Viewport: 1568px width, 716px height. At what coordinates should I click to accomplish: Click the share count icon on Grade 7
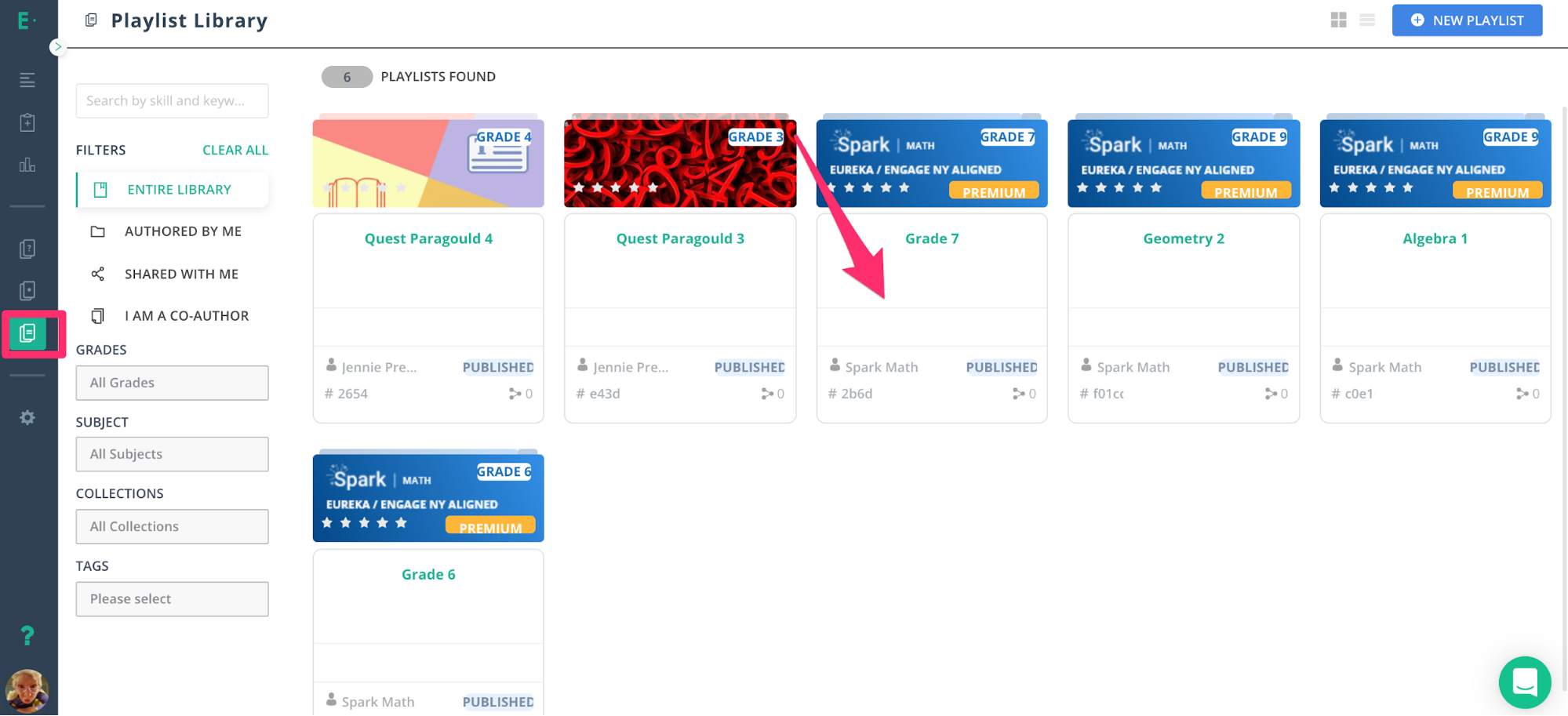(1018, 394)
